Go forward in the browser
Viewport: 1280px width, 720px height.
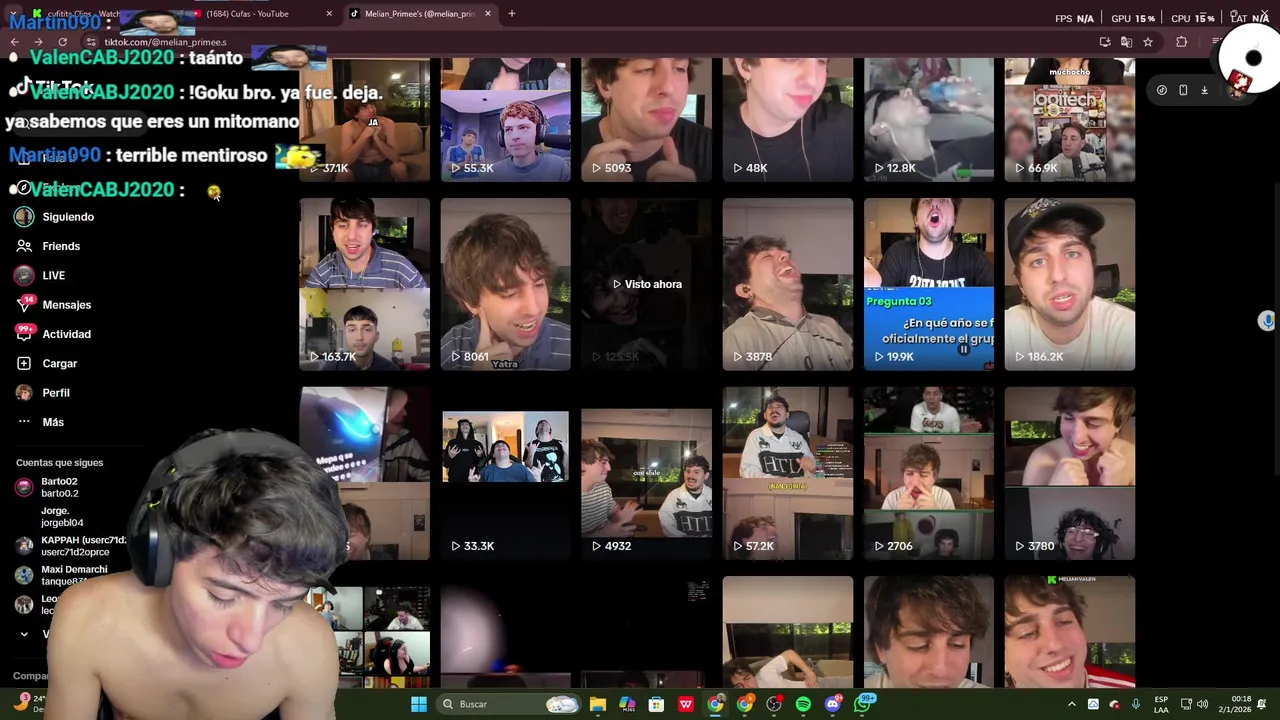pos(38,42)
